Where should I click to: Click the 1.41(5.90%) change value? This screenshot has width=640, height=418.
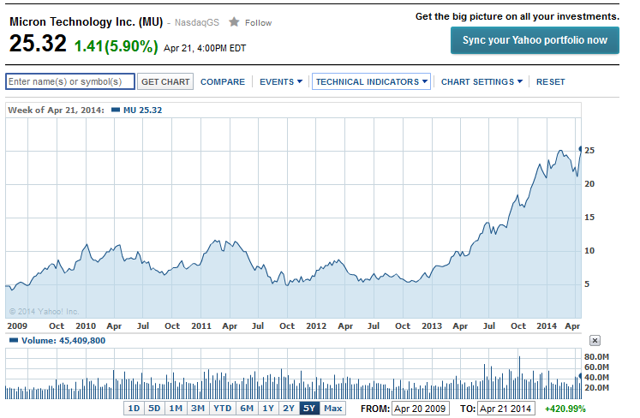tap(116, 46)
